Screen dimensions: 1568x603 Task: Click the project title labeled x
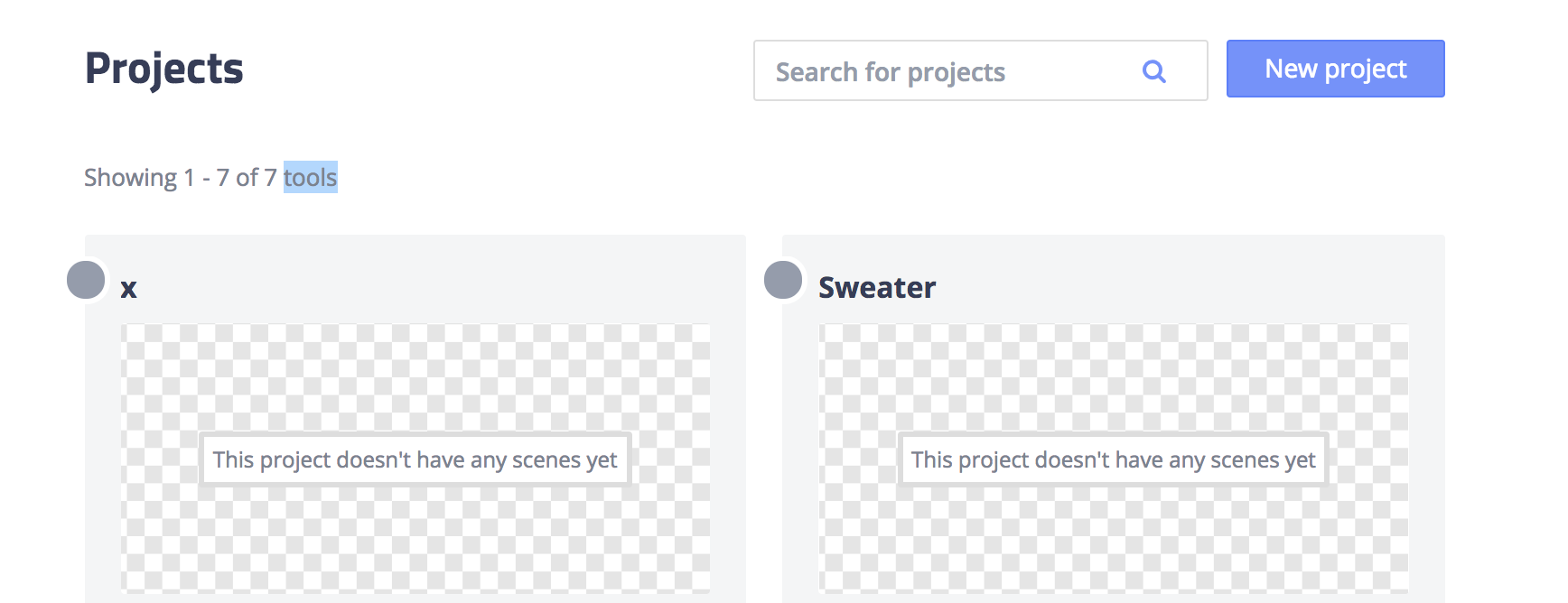click(x=129, y=288)
